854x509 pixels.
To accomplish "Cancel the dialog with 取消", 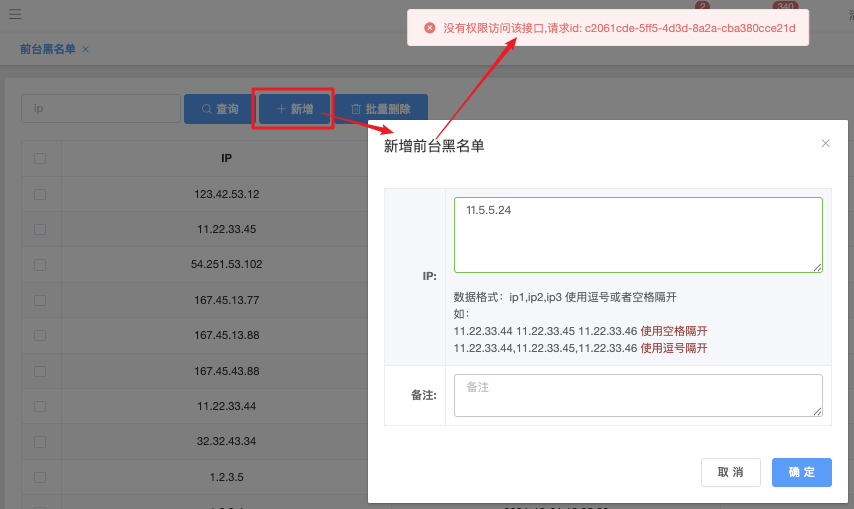I will click(x=730, y=472).
